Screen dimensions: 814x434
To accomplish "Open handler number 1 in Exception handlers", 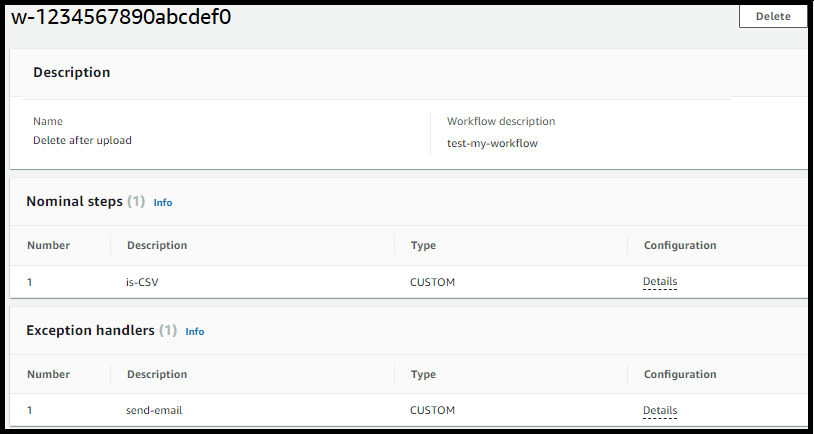I will pos(30,410).
